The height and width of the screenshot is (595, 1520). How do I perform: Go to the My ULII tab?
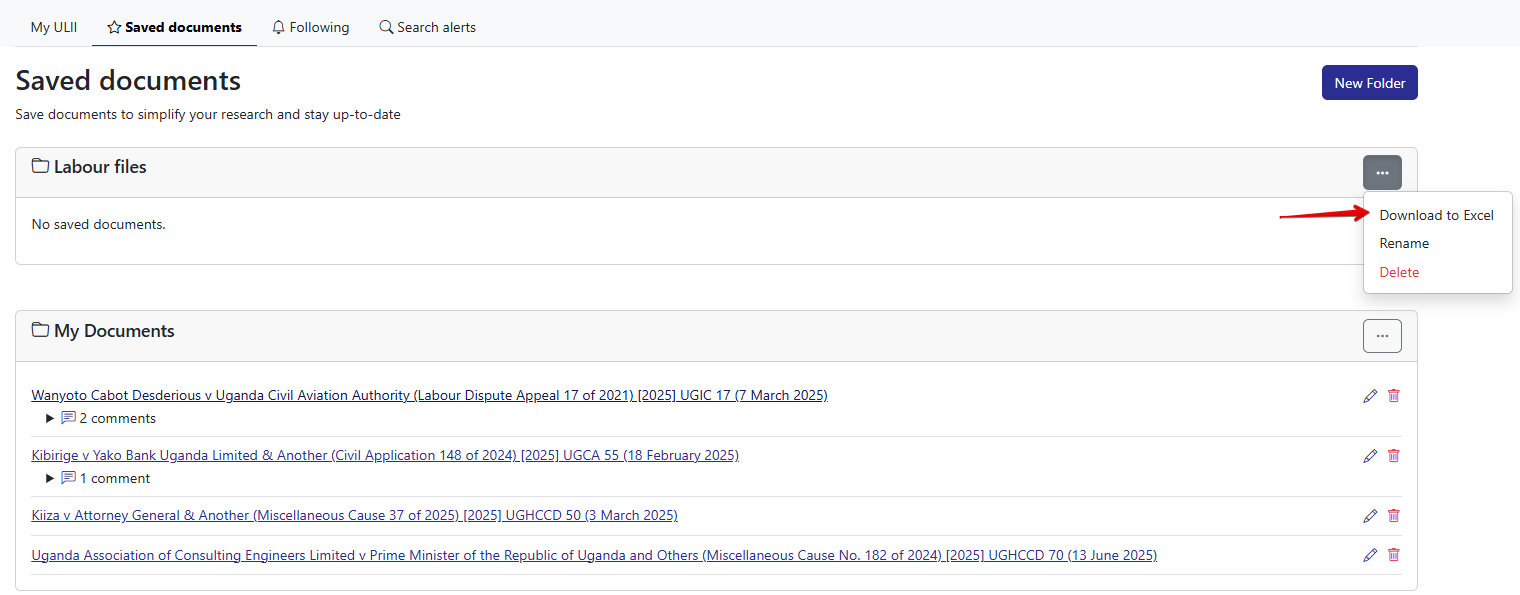tap(54, 27)
